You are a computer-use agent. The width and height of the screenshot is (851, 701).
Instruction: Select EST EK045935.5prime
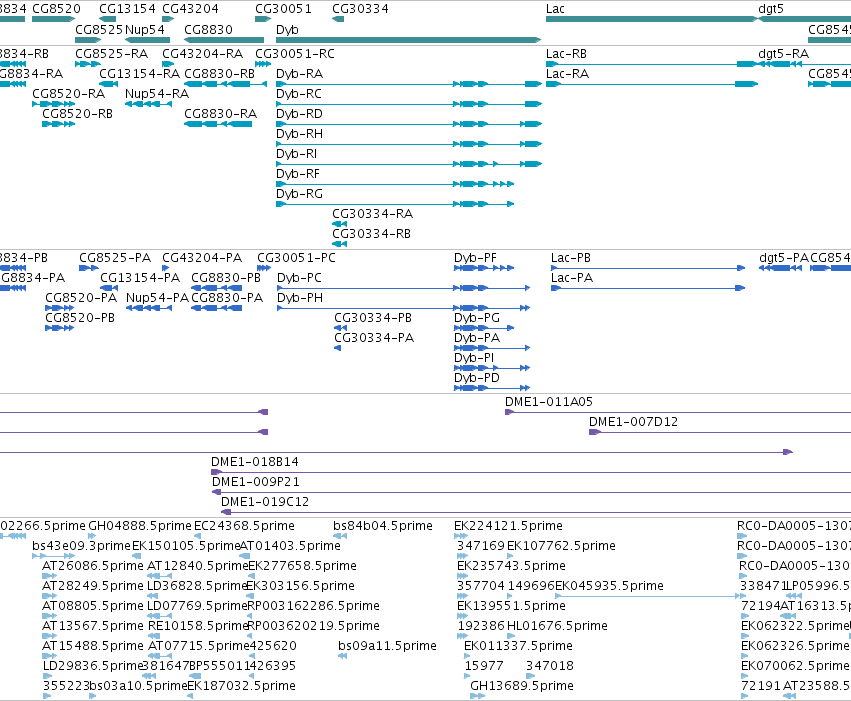tap(609, 587)
